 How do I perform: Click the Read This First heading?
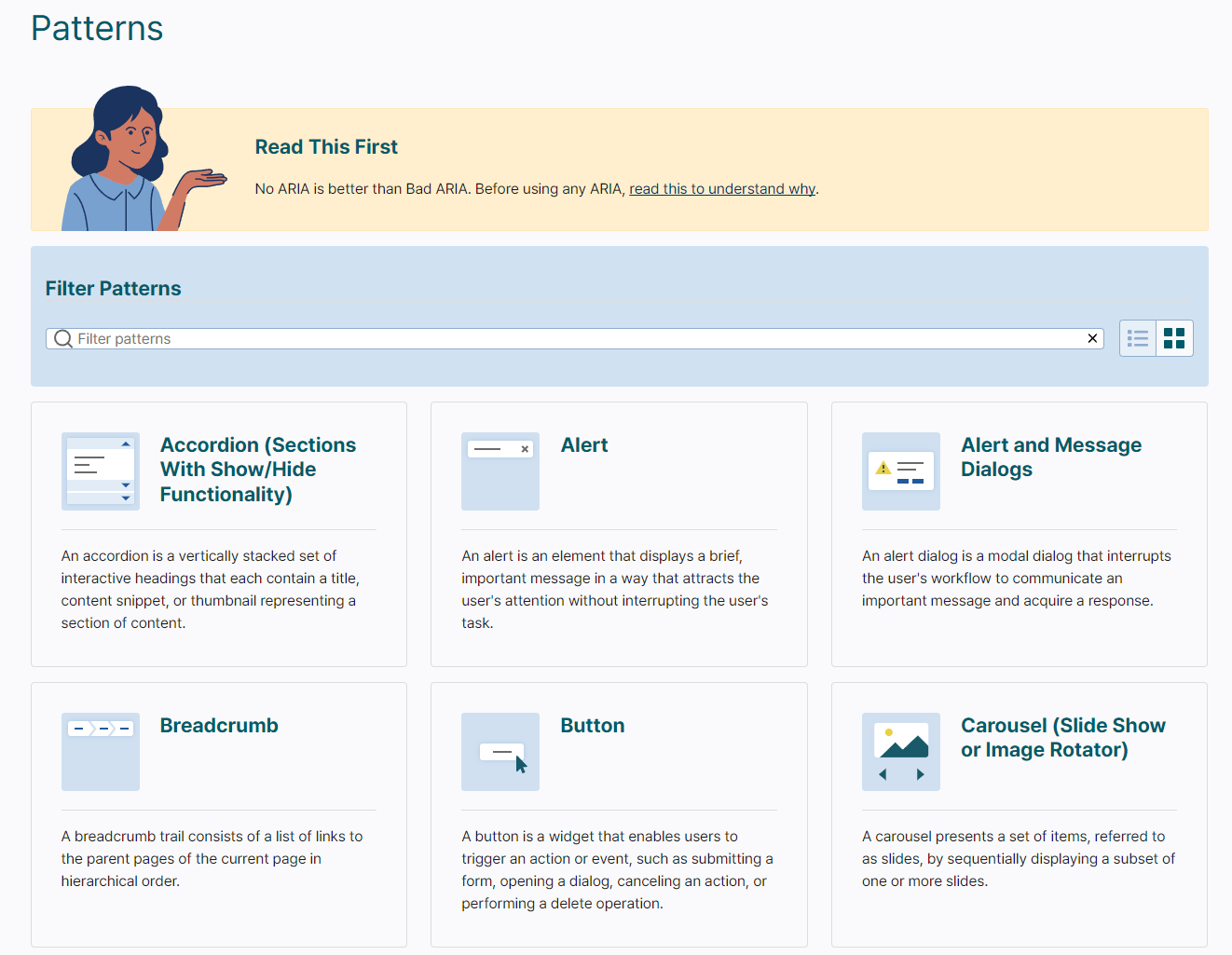click(326, 147)
